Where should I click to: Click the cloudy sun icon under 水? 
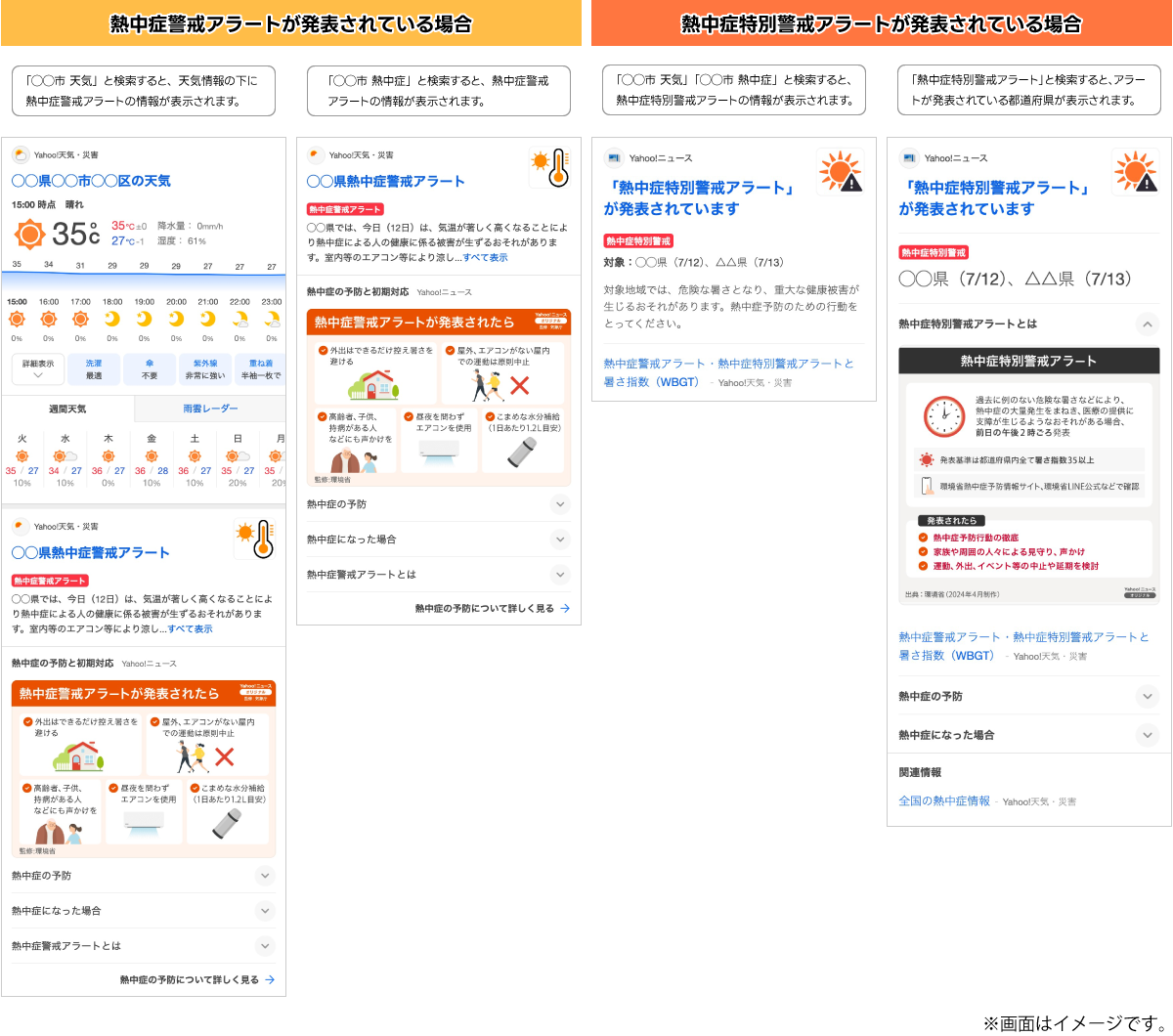point(65,456)
